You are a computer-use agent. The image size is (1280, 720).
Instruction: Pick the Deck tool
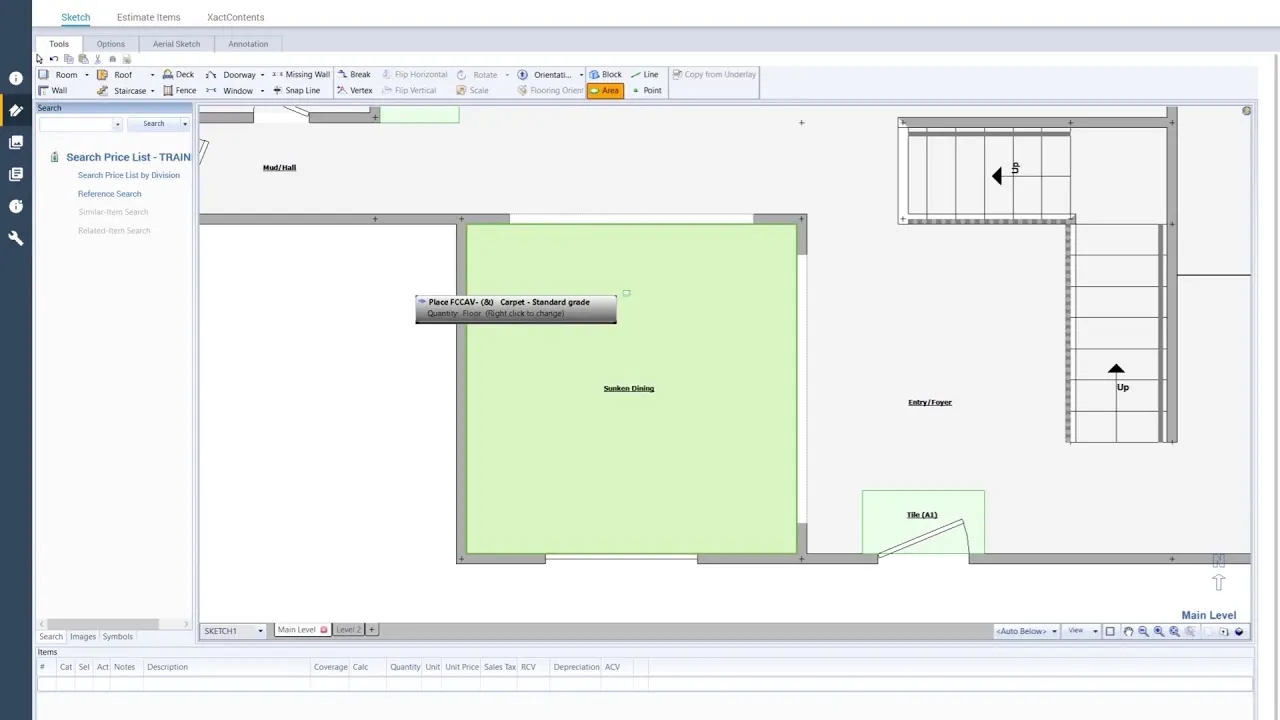178,75
